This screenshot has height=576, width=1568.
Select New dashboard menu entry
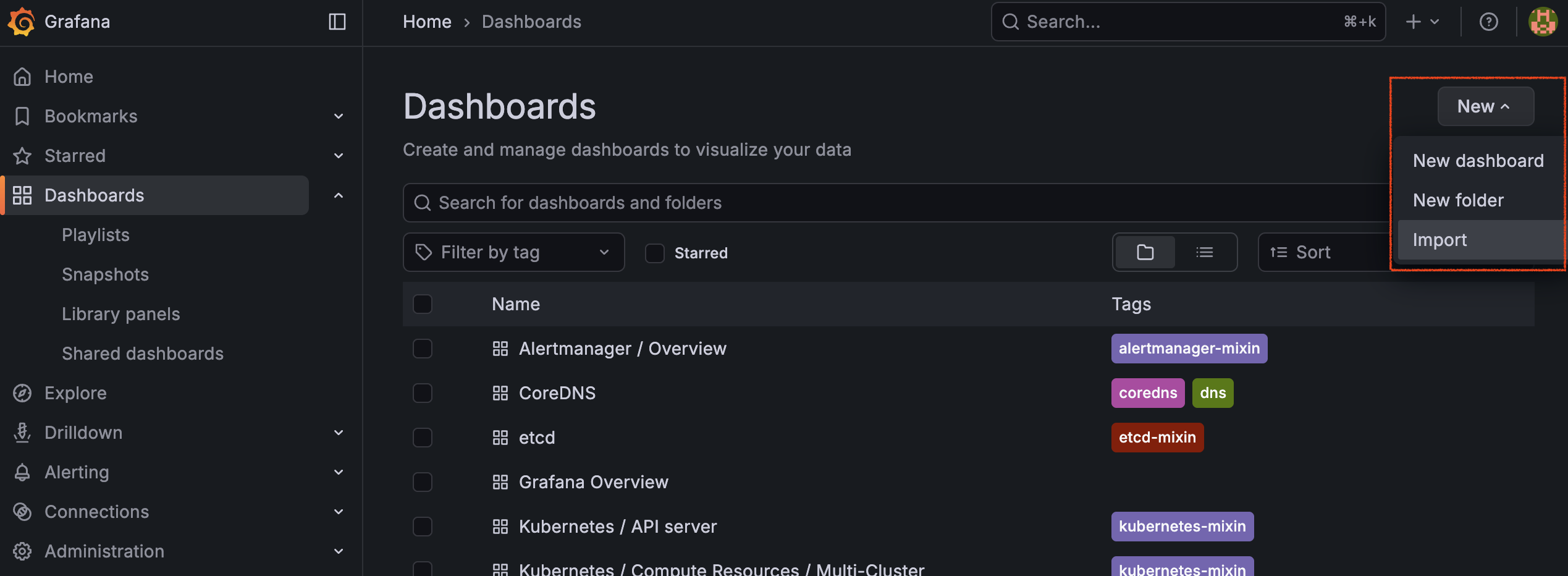pos(1478,161)
